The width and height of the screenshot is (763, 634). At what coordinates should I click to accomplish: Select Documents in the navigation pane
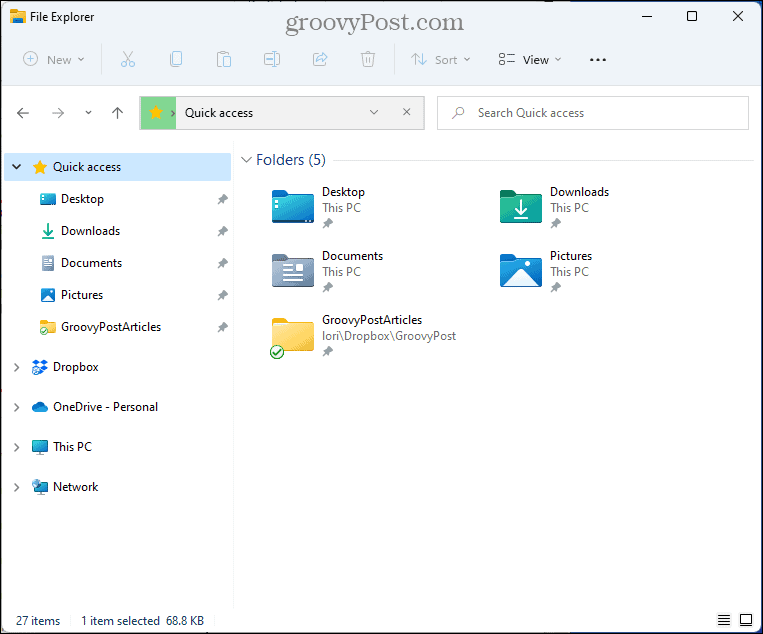click(x=91, y=263)
